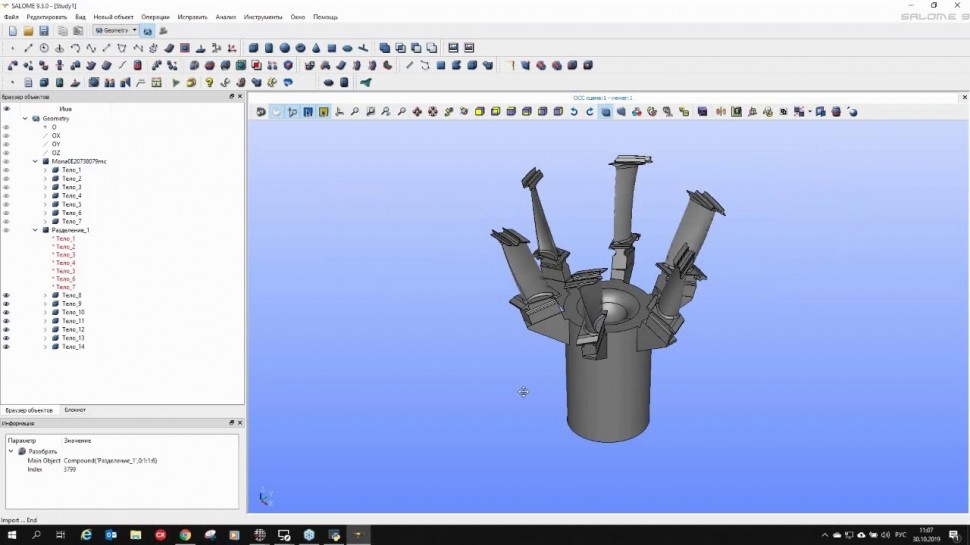Open the Операции menu
Image resolution: width=970 pixels, height=545 pixels.
[155, 17]
